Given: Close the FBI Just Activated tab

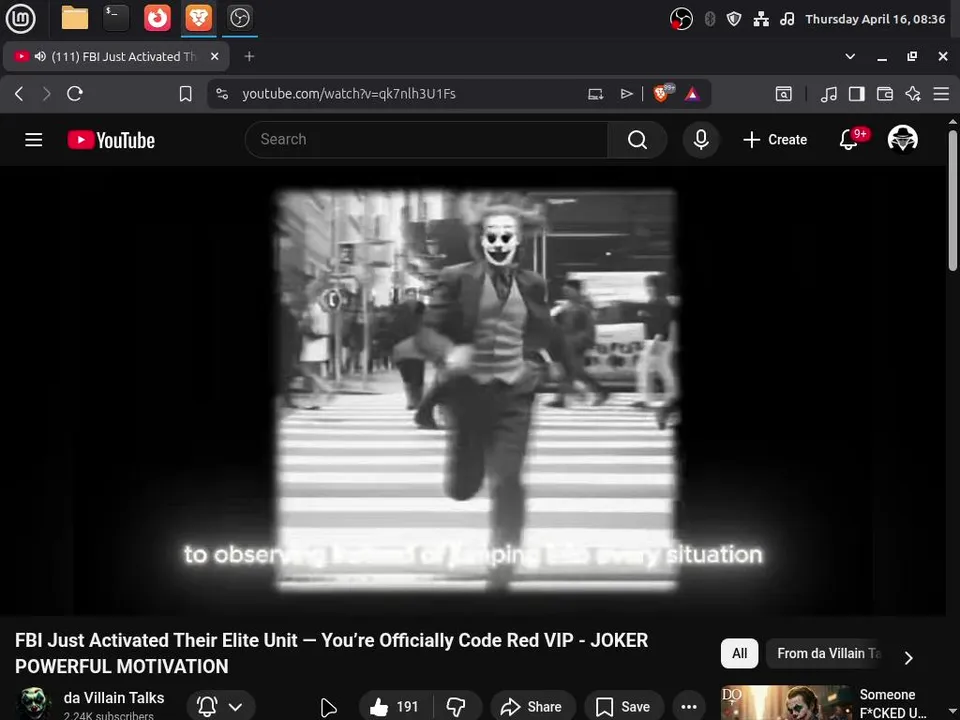Looking at the screenshot, I should pos(214,56).
